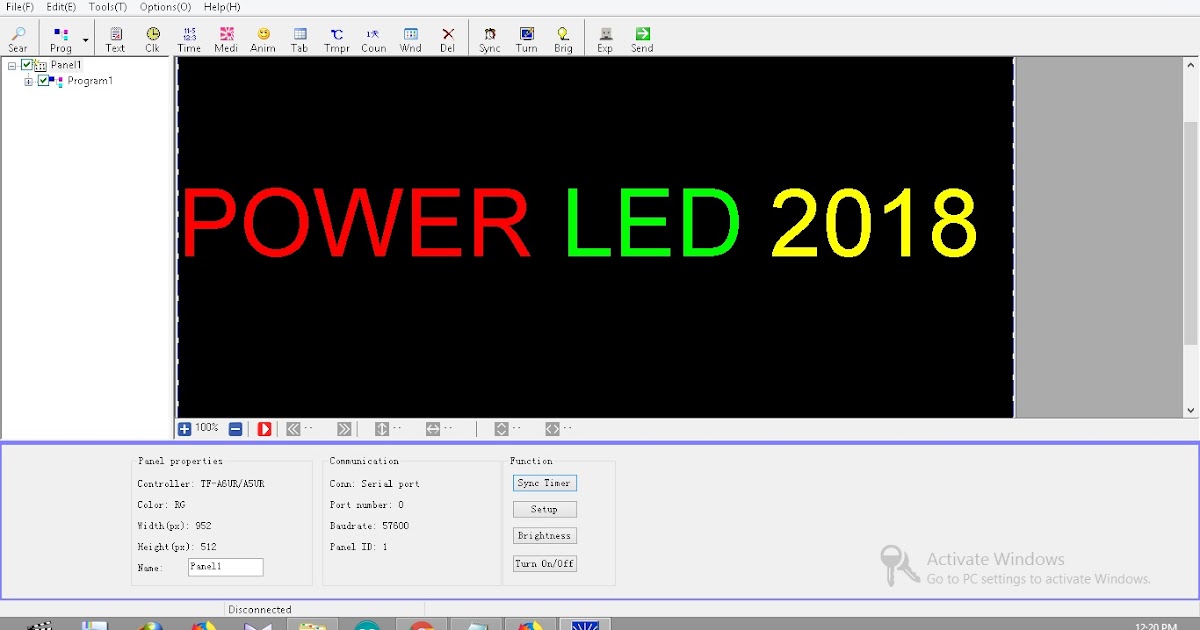
Task: Send program to display with Send icon
Action: [641, 37]
